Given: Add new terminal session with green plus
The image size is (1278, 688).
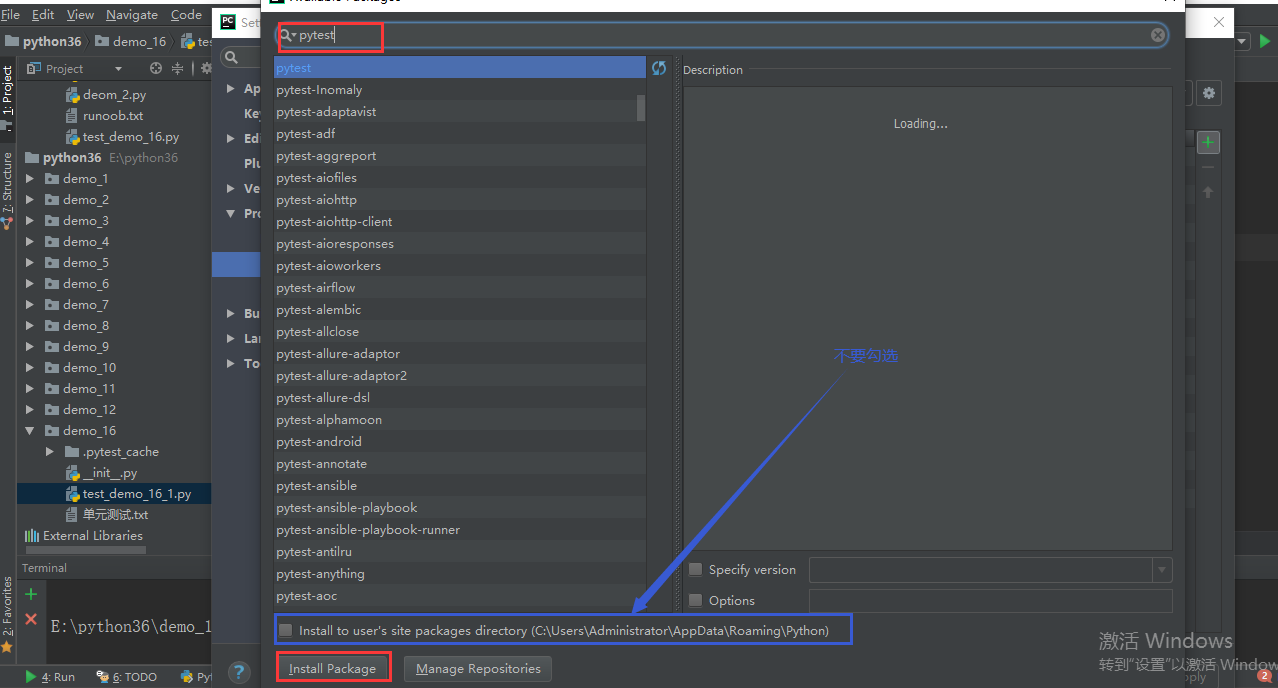Looking at the screenshot, I should pos(31,594).
